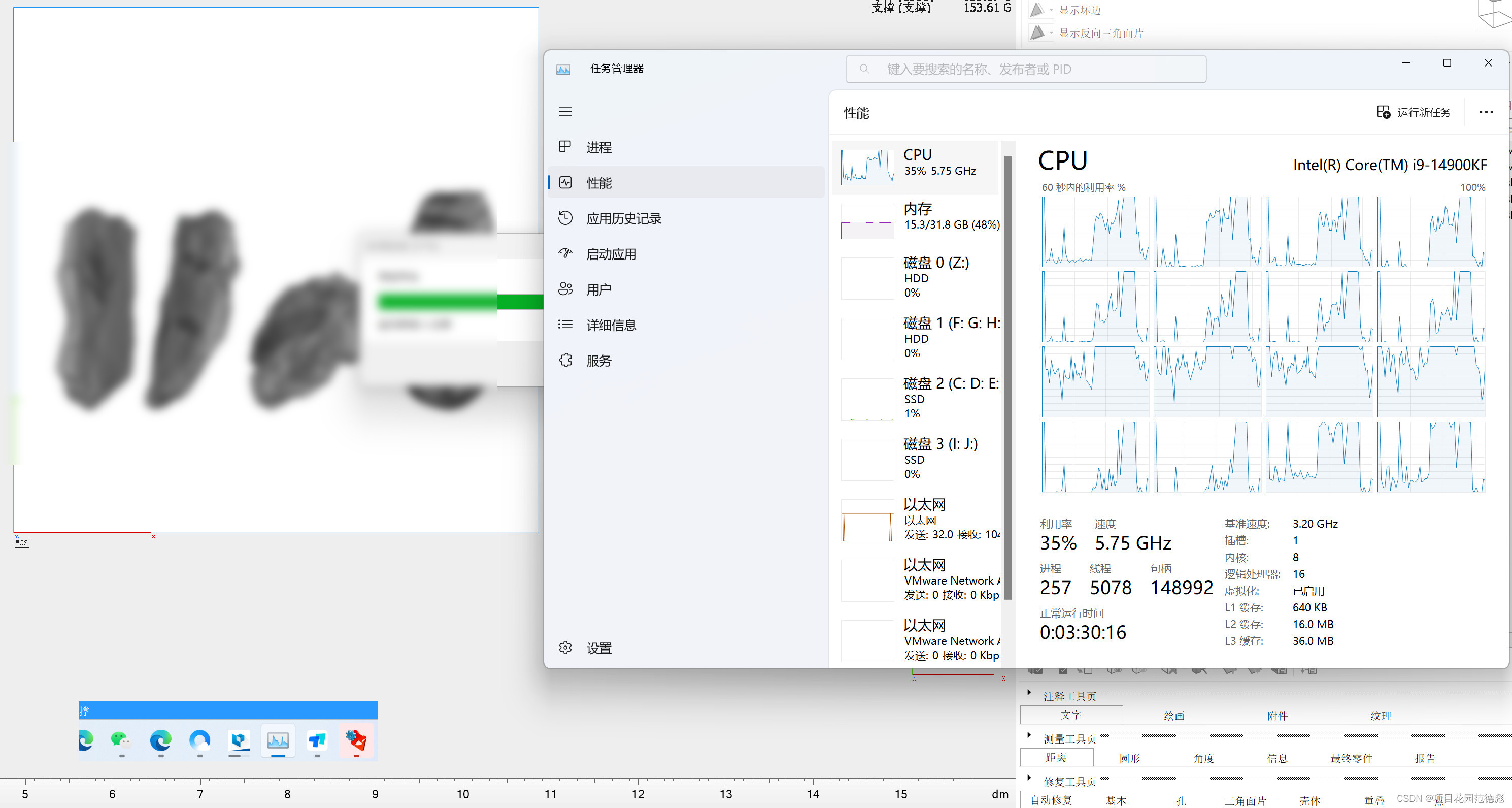Screen dimensions: 1512x808
Task: Click the Task Manager search field
Action: pos(1025,69)
